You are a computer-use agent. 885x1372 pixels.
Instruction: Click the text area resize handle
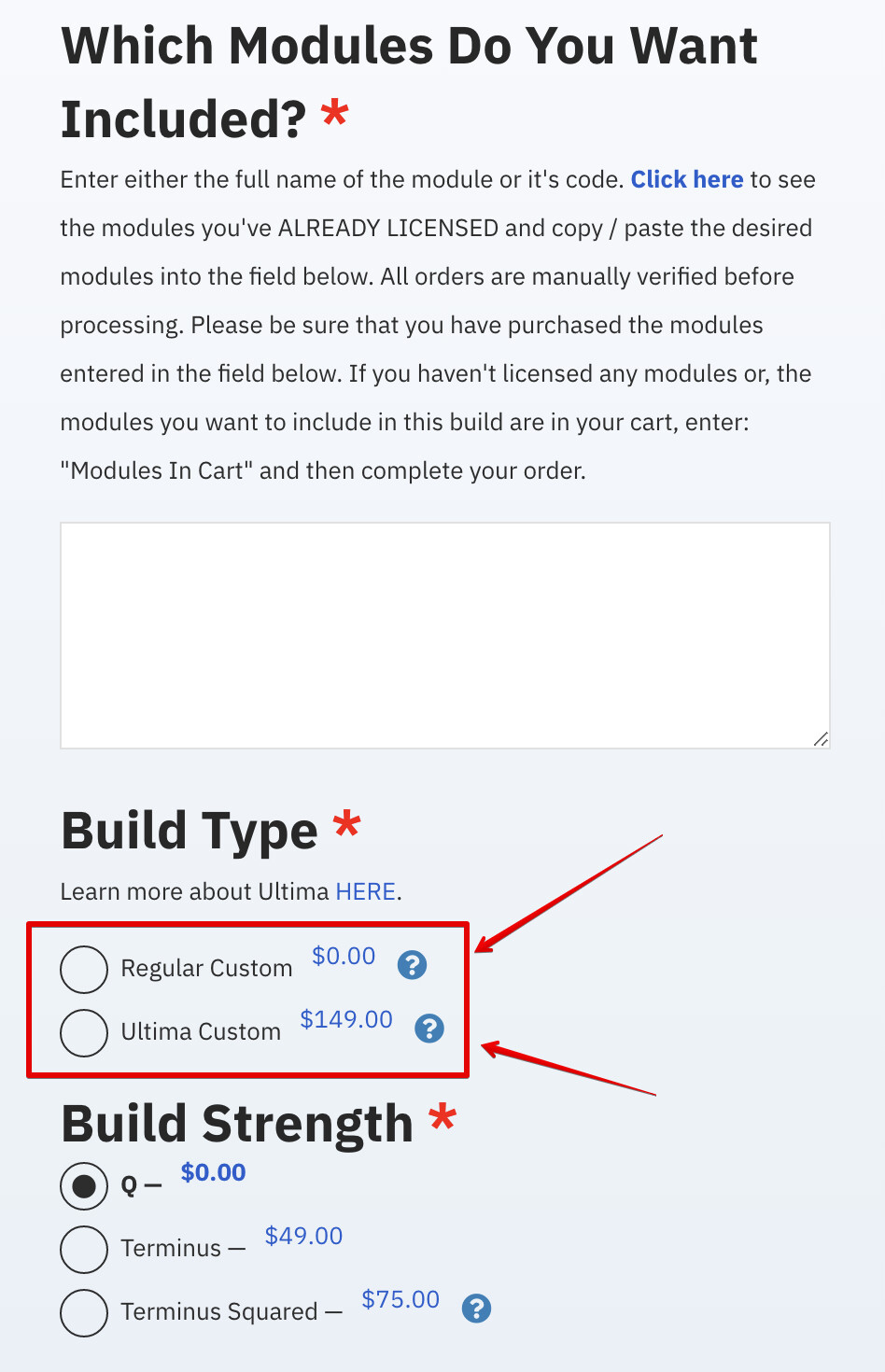click(821, 739)
